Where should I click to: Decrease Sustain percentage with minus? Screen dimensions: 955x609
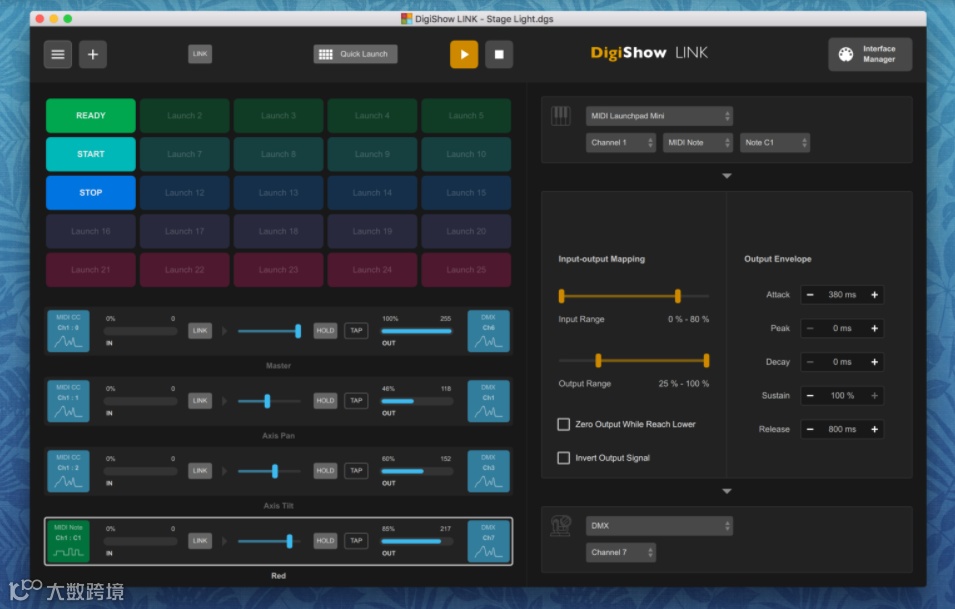[x=810, y=395]
